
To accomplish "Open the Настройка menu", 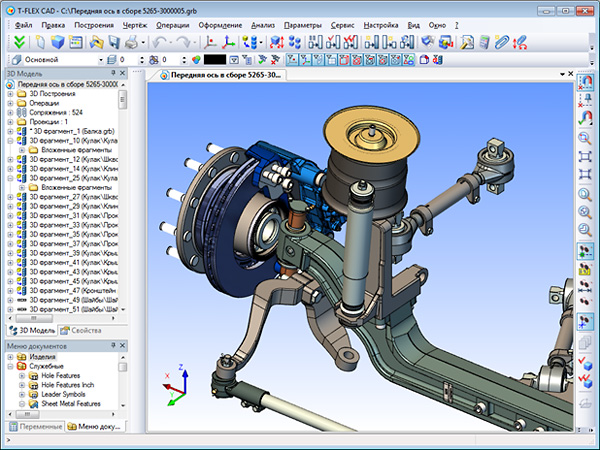I will click(381, 25).
